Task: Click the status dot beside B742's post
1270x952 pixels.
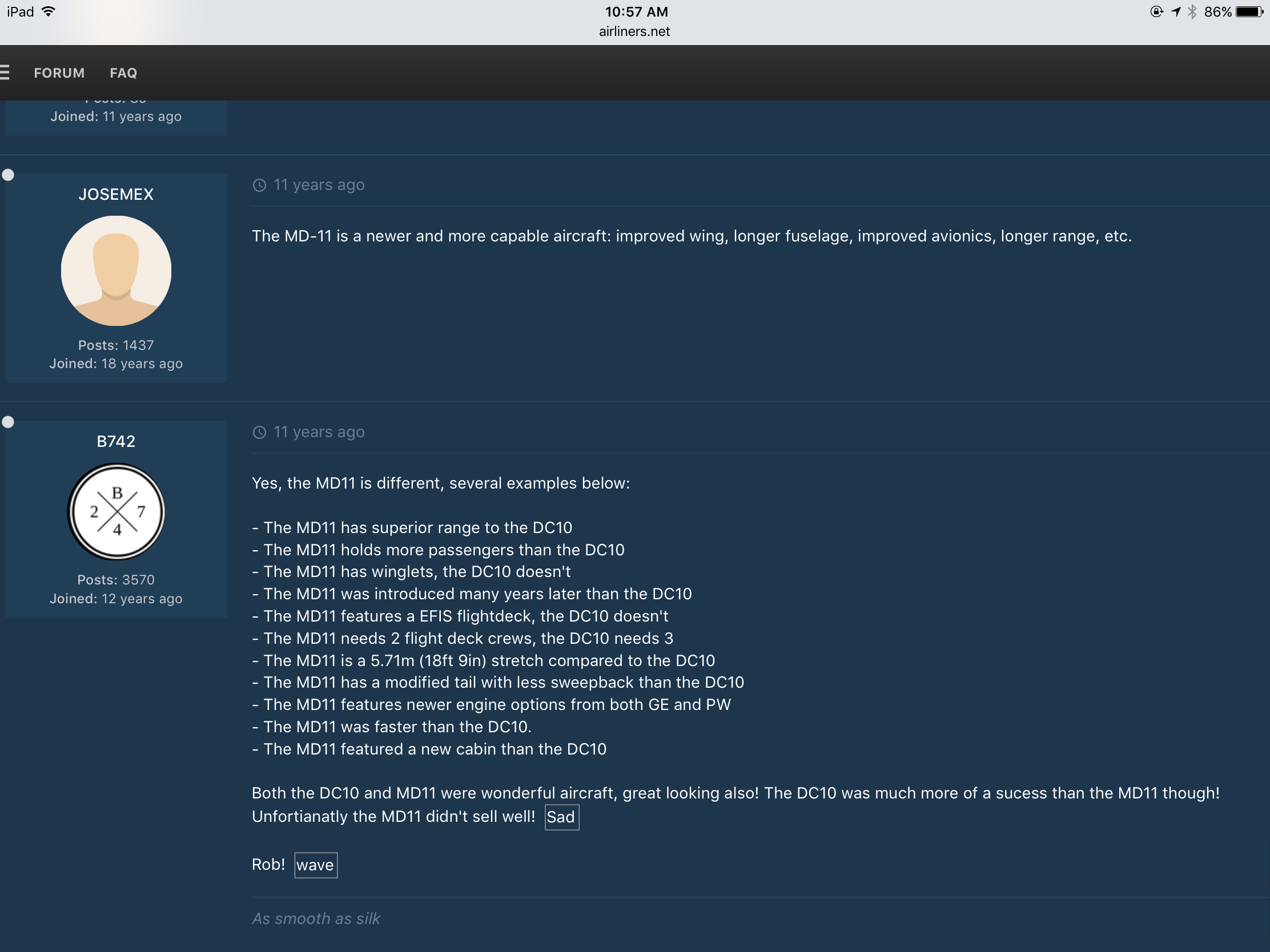Action: 8,422
